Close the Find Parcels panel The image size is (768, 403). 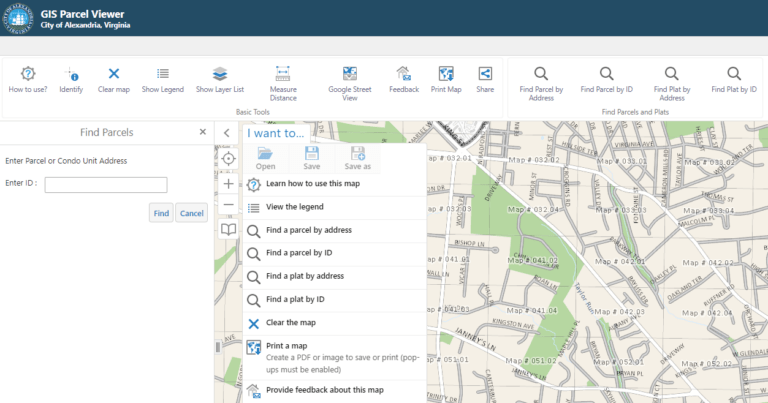point(203,132)
